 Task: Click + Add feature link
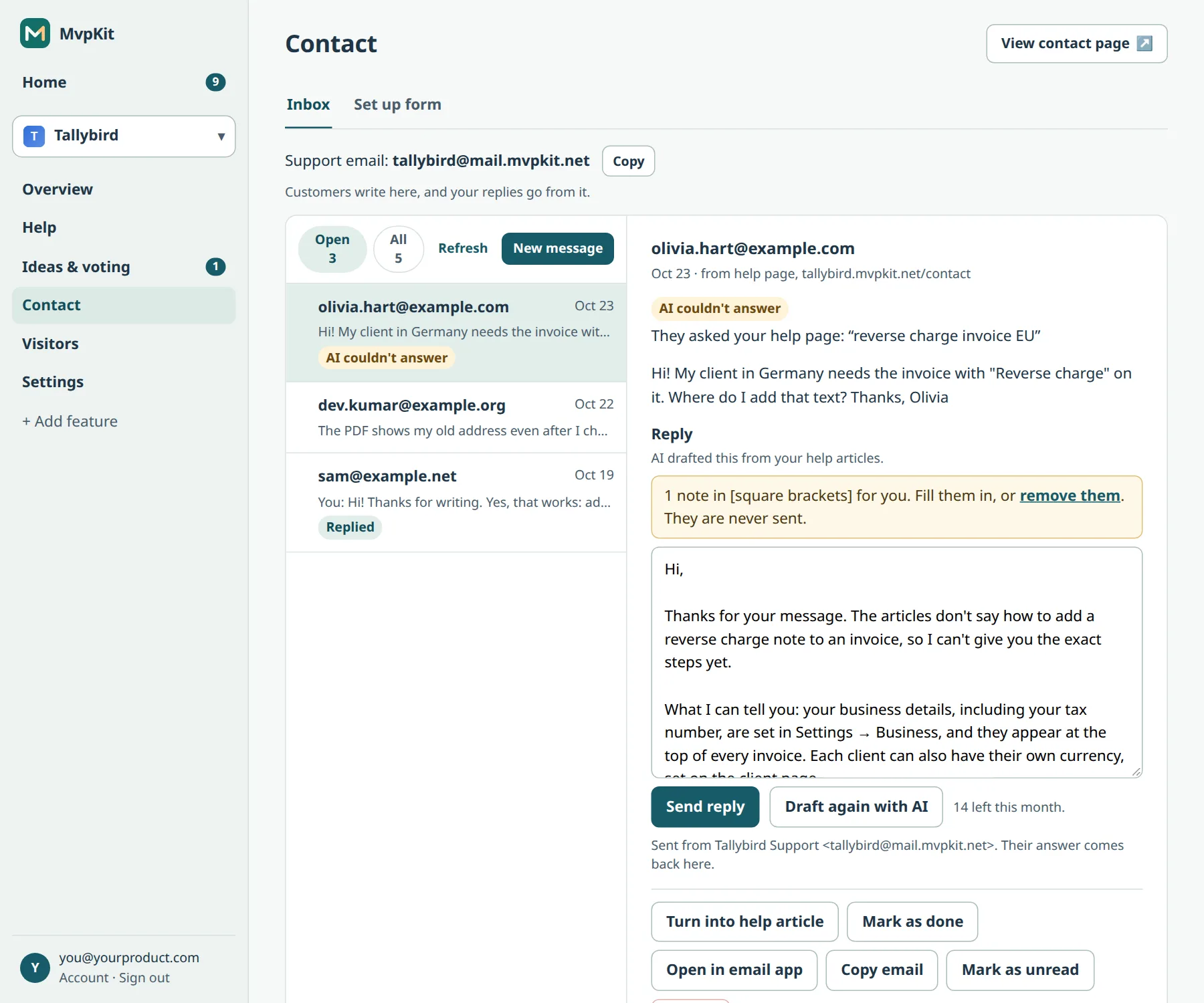[x=70, y=421]
